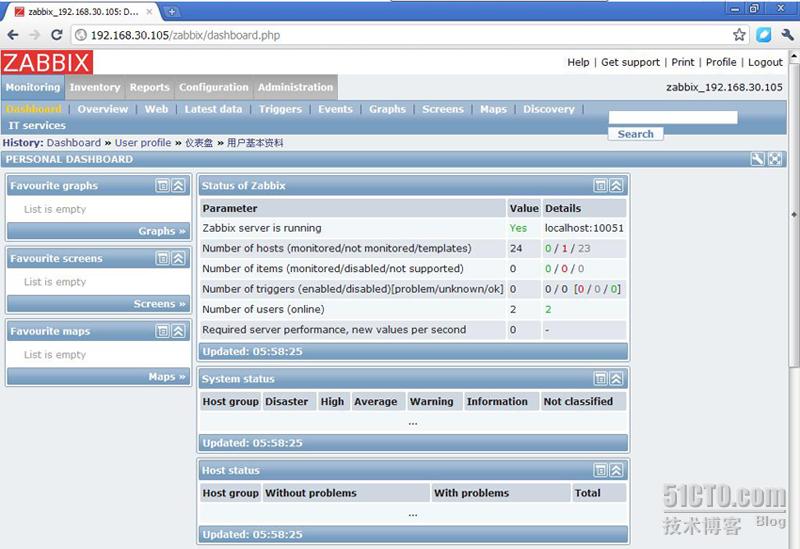Open Latest data submenu item
This screenshot has width=800, height=549.
[x=213, y=109]
